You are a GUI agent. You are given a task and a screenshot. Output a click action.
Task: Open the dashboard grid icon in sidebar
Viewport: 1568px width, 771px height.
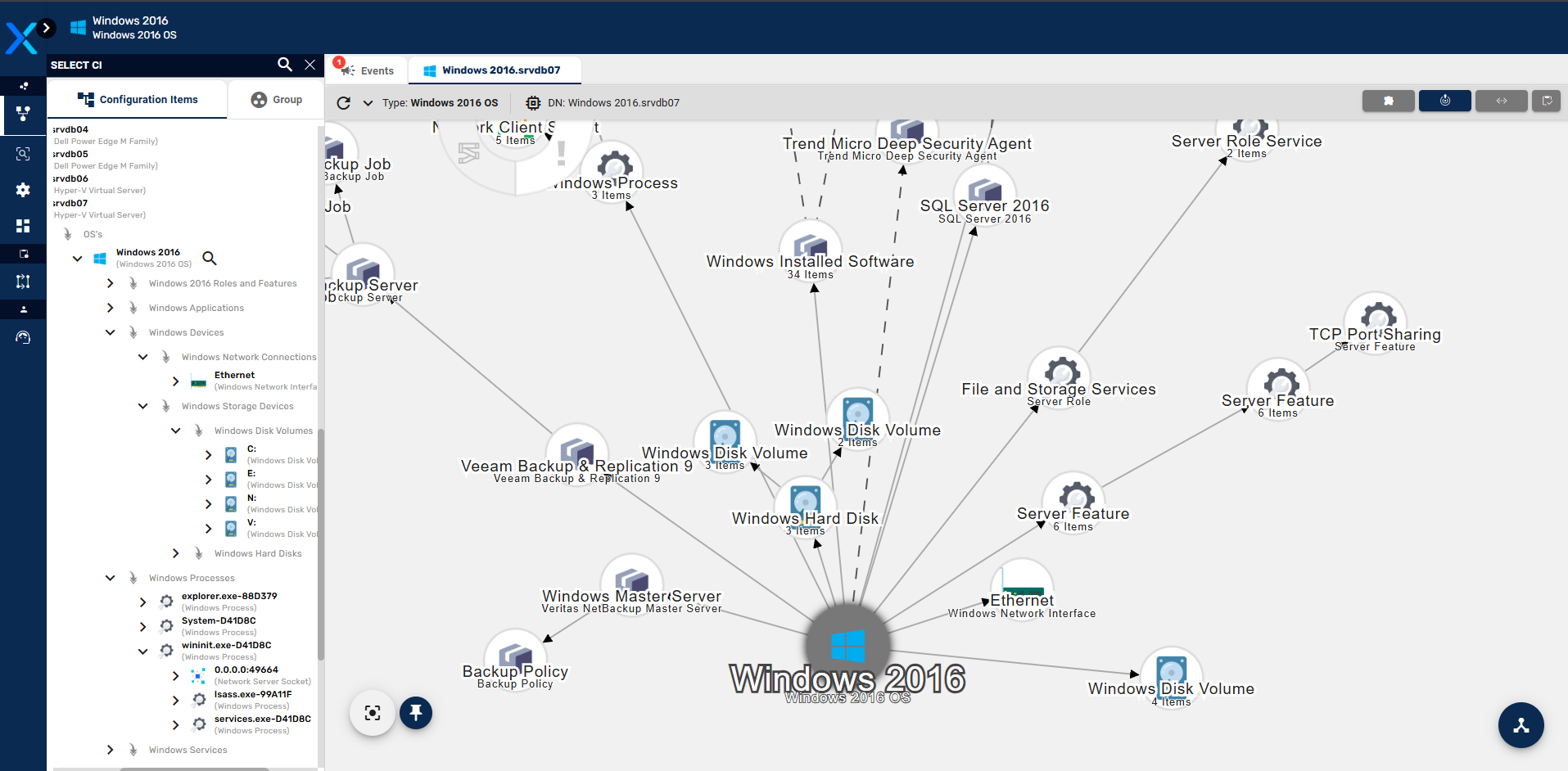(23, 226)
